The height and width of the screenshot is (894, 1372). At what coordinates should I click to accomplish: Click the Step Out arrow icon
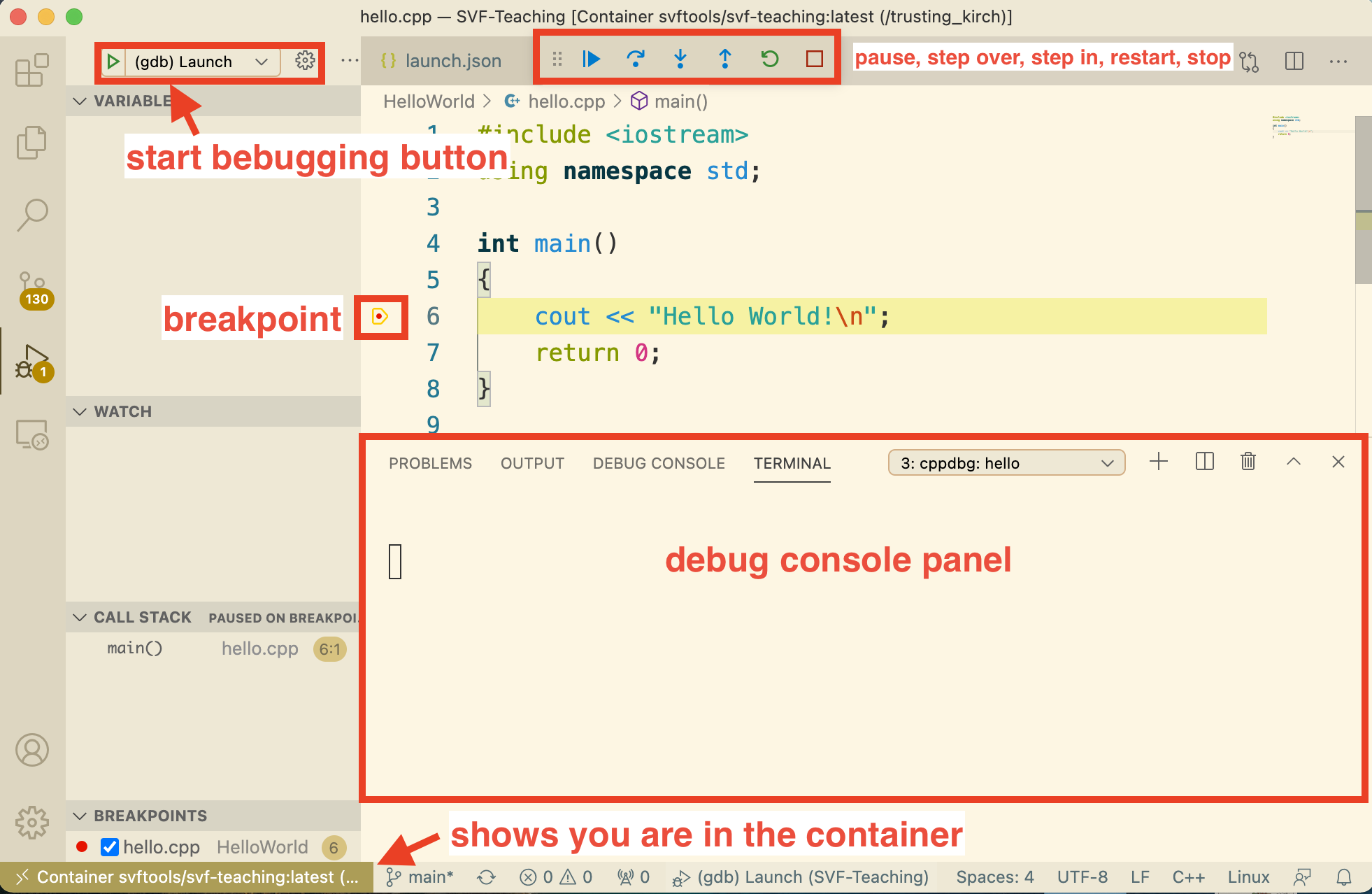(725, 59)
